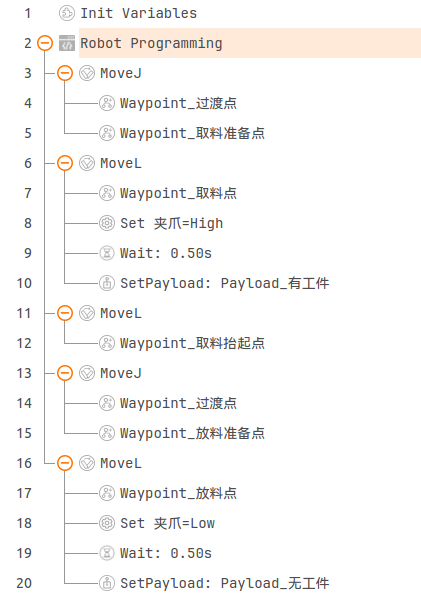Click the hourglass icon on line 9
Screen dimensions: 421x614
pos(107,253)
